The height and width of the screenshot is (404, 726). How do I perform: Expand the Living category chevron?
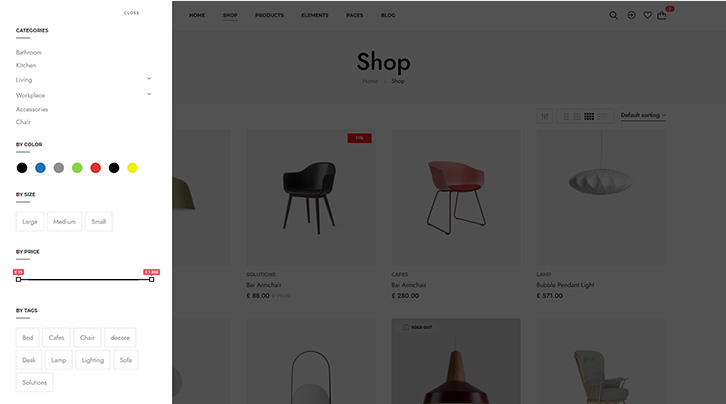click(x=149, y=79)
